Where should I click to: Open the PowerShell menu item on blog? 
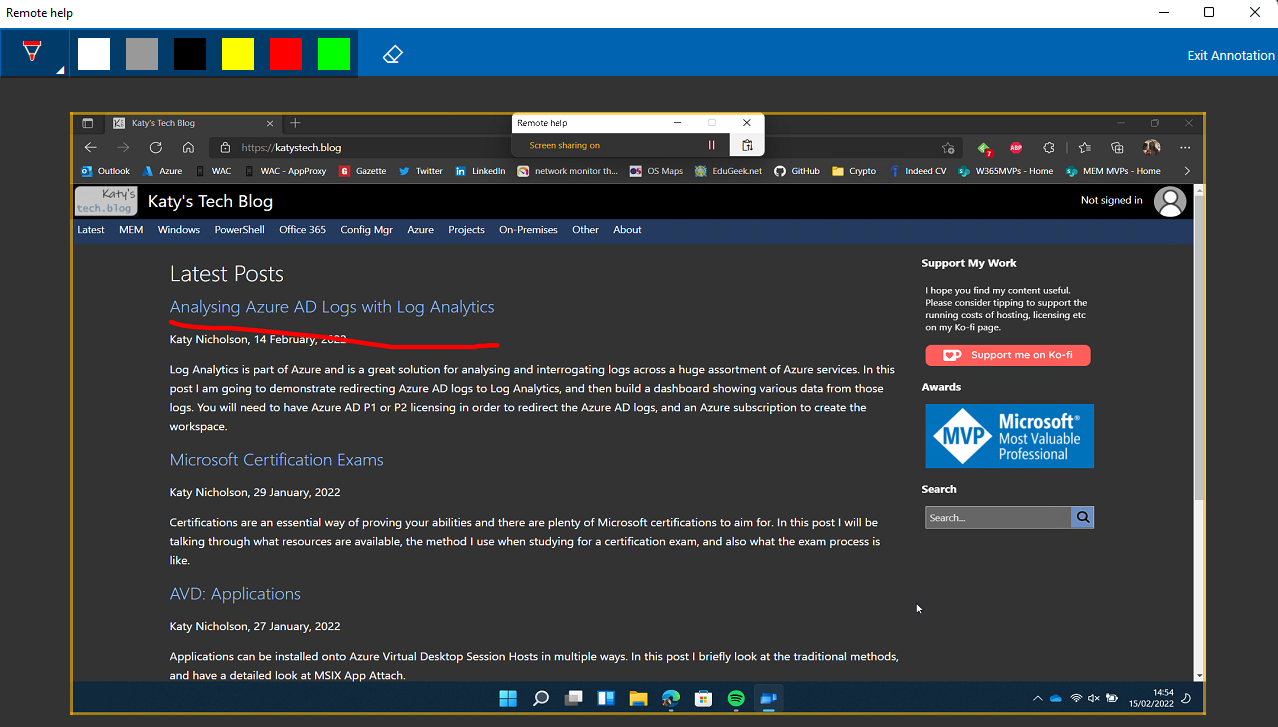tap(239, 230)
